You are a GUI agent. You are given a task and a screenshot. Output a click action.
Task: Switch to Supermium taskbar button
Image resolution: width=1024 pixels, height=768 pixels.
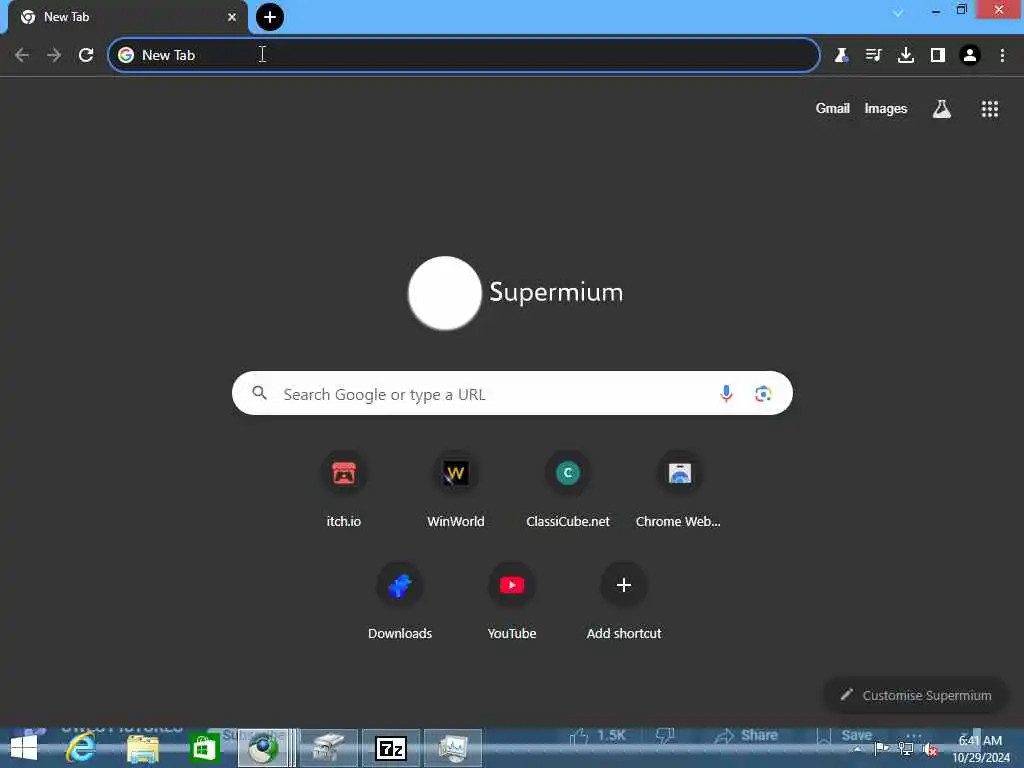[x=264, y=748]
